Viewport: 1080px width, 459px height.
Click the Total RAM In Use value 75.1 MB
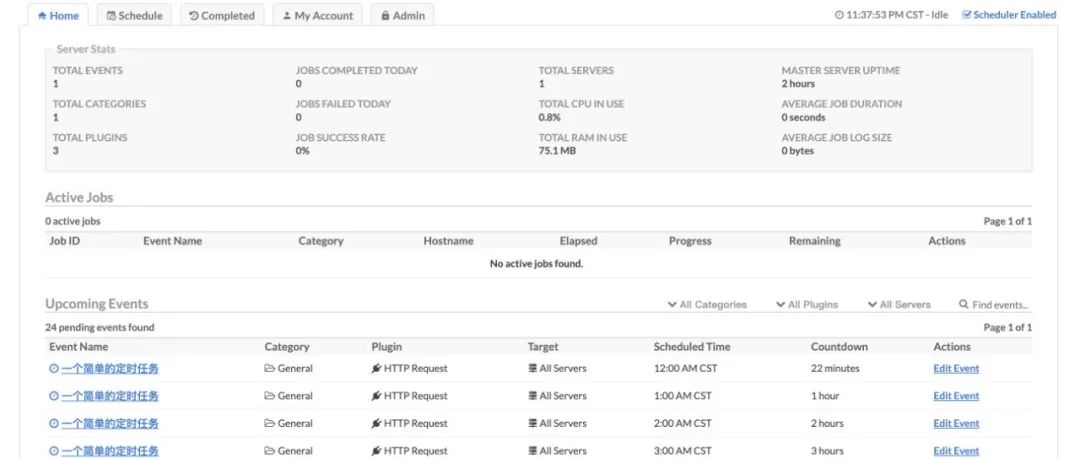[x=557, y=151]
